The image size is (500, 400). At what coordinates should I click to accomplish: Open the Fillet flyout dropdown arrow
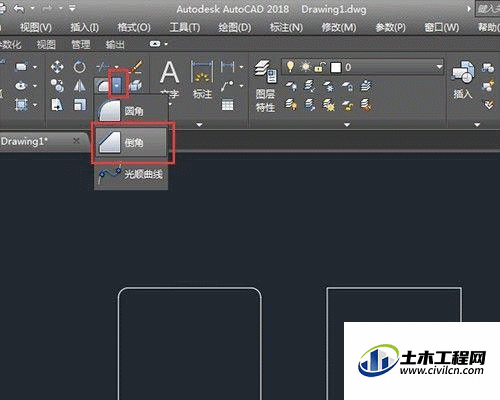click(x=117, y=86)
